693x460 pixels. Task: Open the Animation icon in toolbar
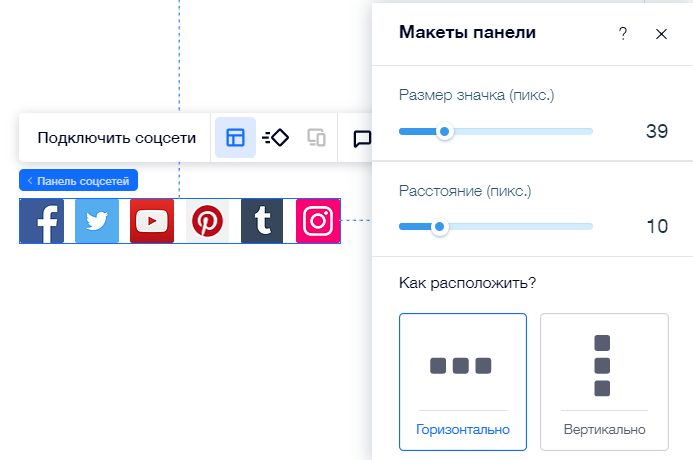[275, 137]
